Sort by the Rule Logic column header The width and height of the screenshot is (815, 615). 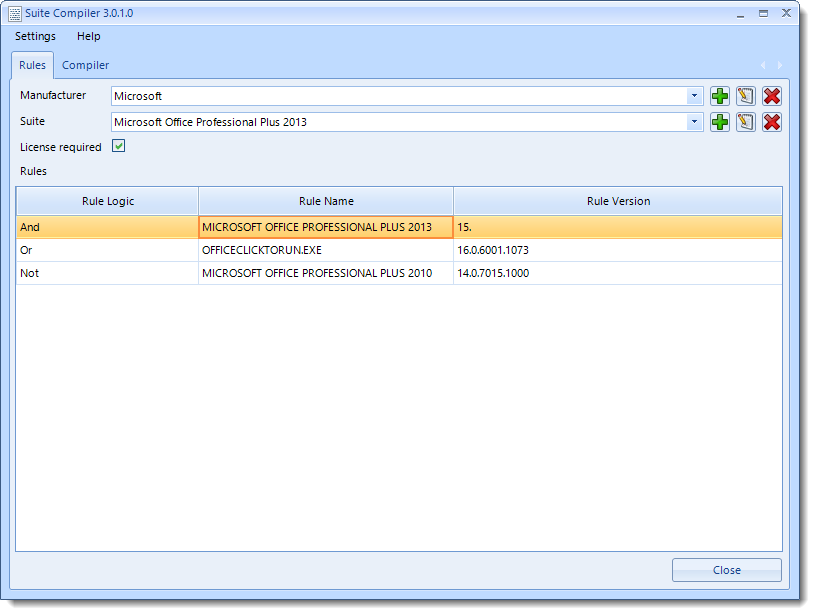[108, 201]
